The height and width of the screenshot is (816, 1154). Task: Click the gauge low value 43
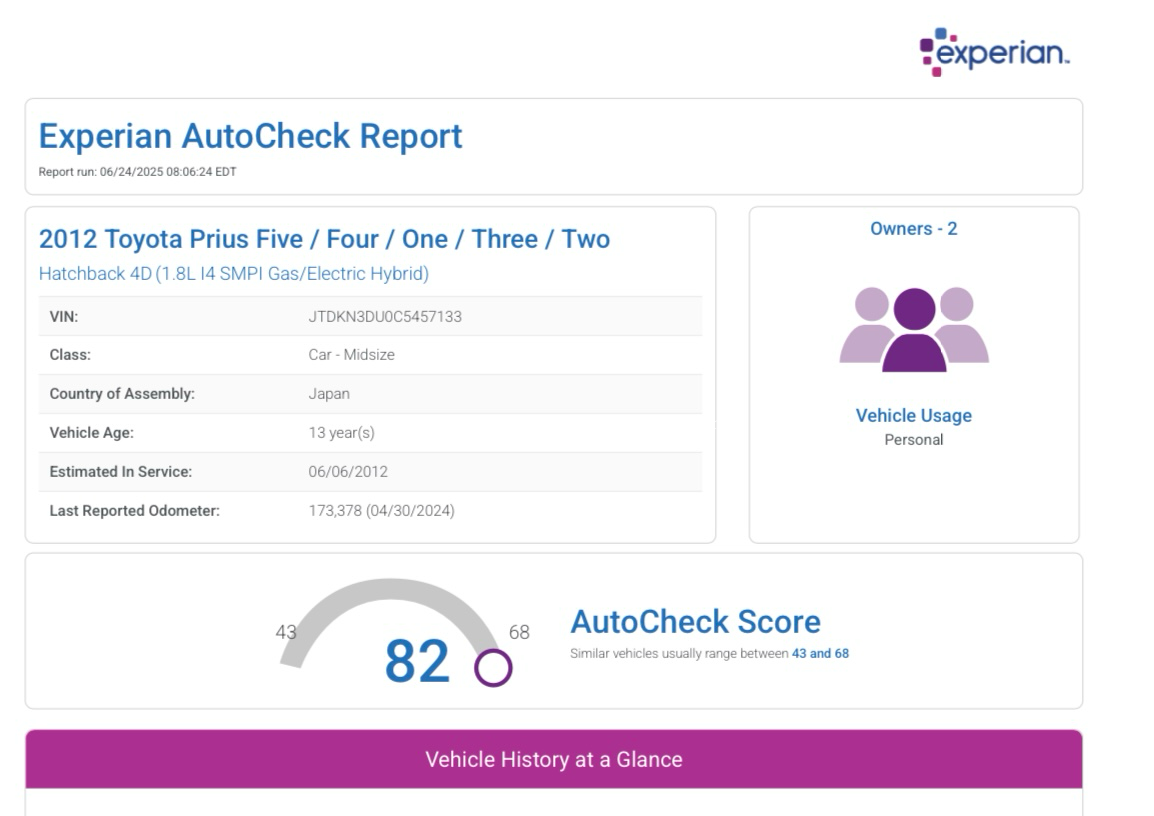point(286,632)
